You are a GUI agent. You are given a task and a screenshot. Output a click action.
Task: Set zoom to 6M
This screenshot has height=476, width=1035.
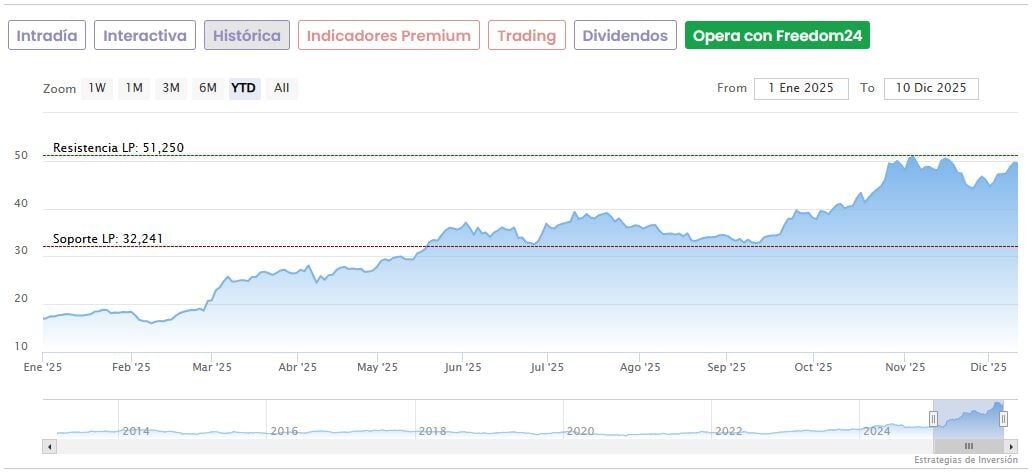tap(208, 88)
